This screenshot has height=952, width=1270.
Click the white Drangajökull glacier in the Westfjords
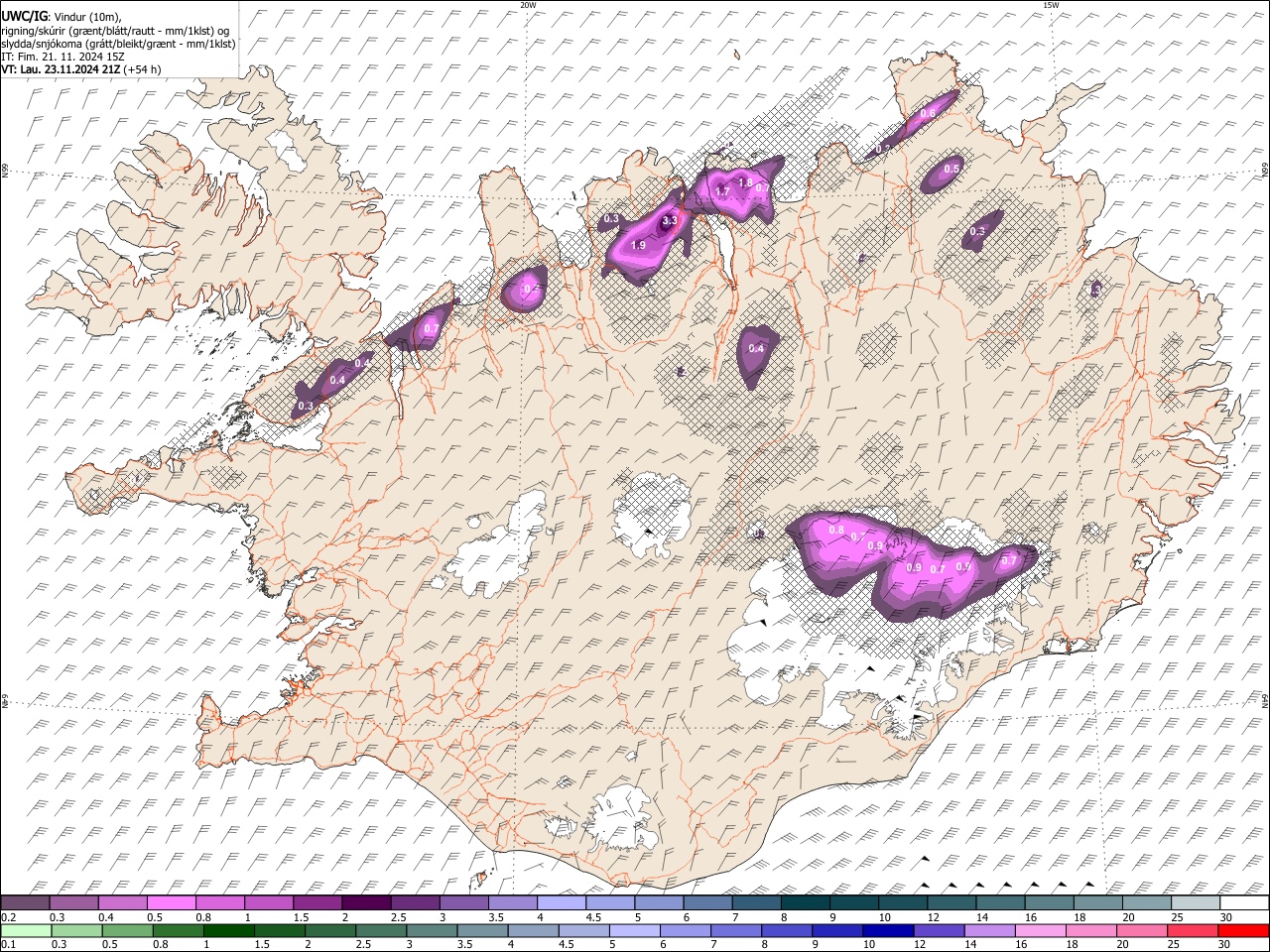(290, 149)
